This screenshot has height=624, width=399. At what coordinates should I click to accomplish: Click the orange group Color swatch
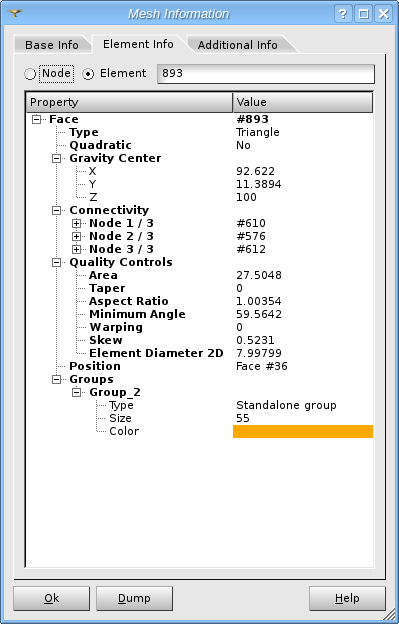coord(303,431)
